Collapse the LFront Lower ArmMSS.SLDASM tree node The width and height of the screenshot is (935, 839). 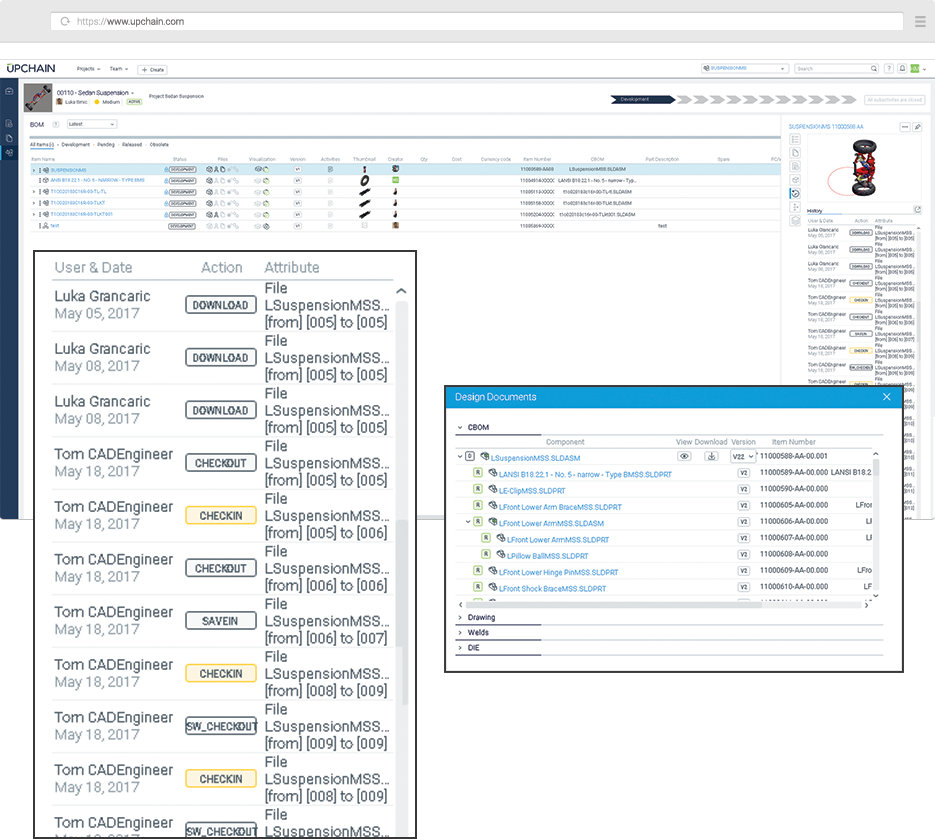click(469, 522)
